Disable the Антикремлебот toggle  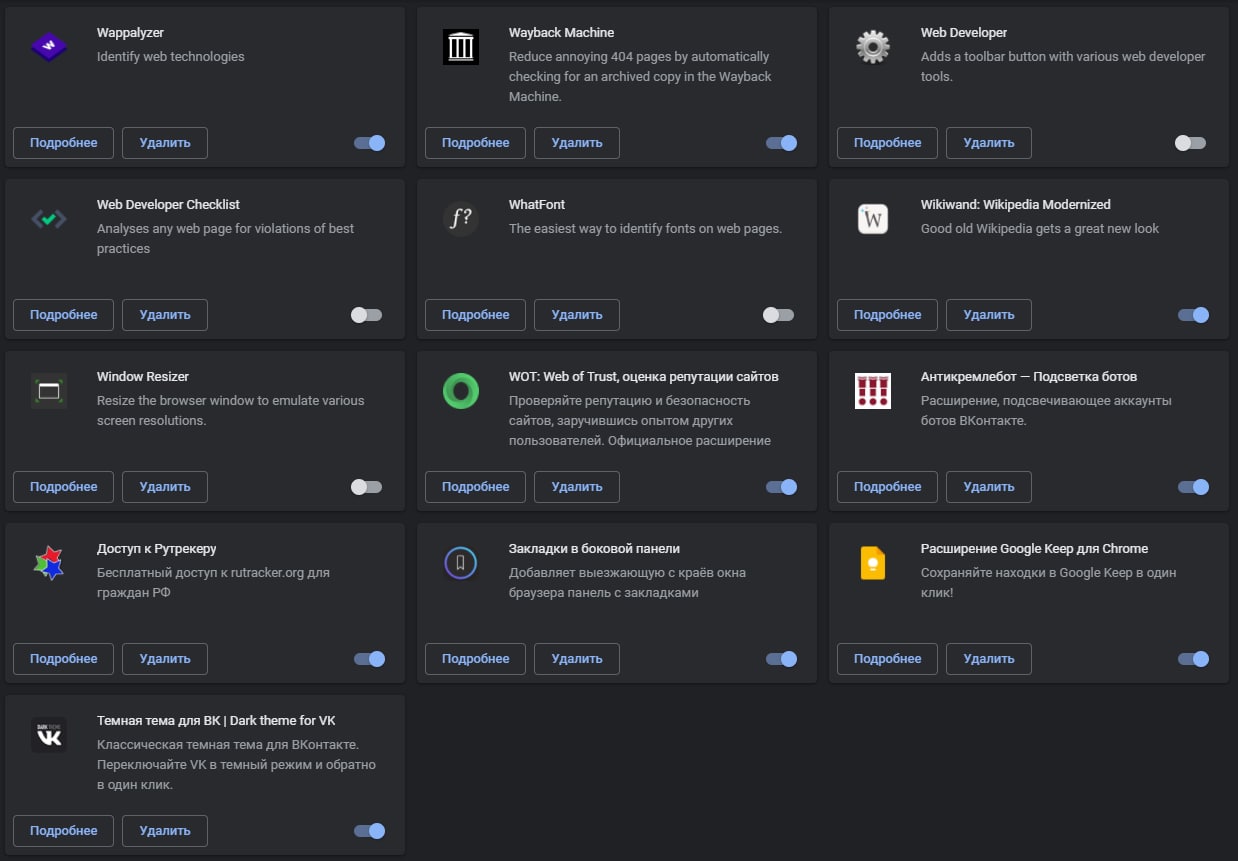tap(1193, 487)
